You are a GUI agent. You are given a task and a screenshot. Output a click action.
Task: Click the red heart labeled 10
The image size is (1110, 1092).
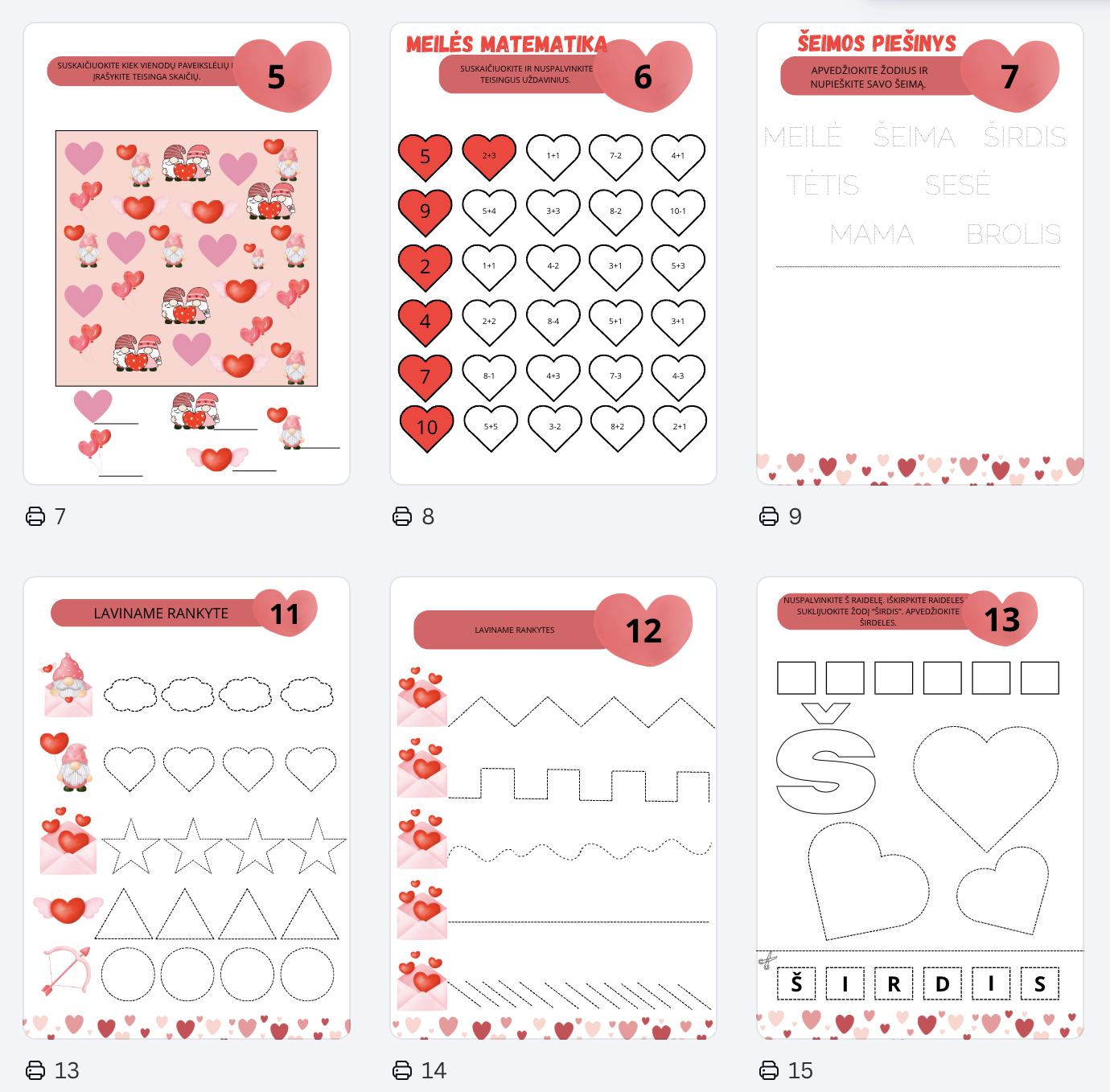(x=427, y=428)
